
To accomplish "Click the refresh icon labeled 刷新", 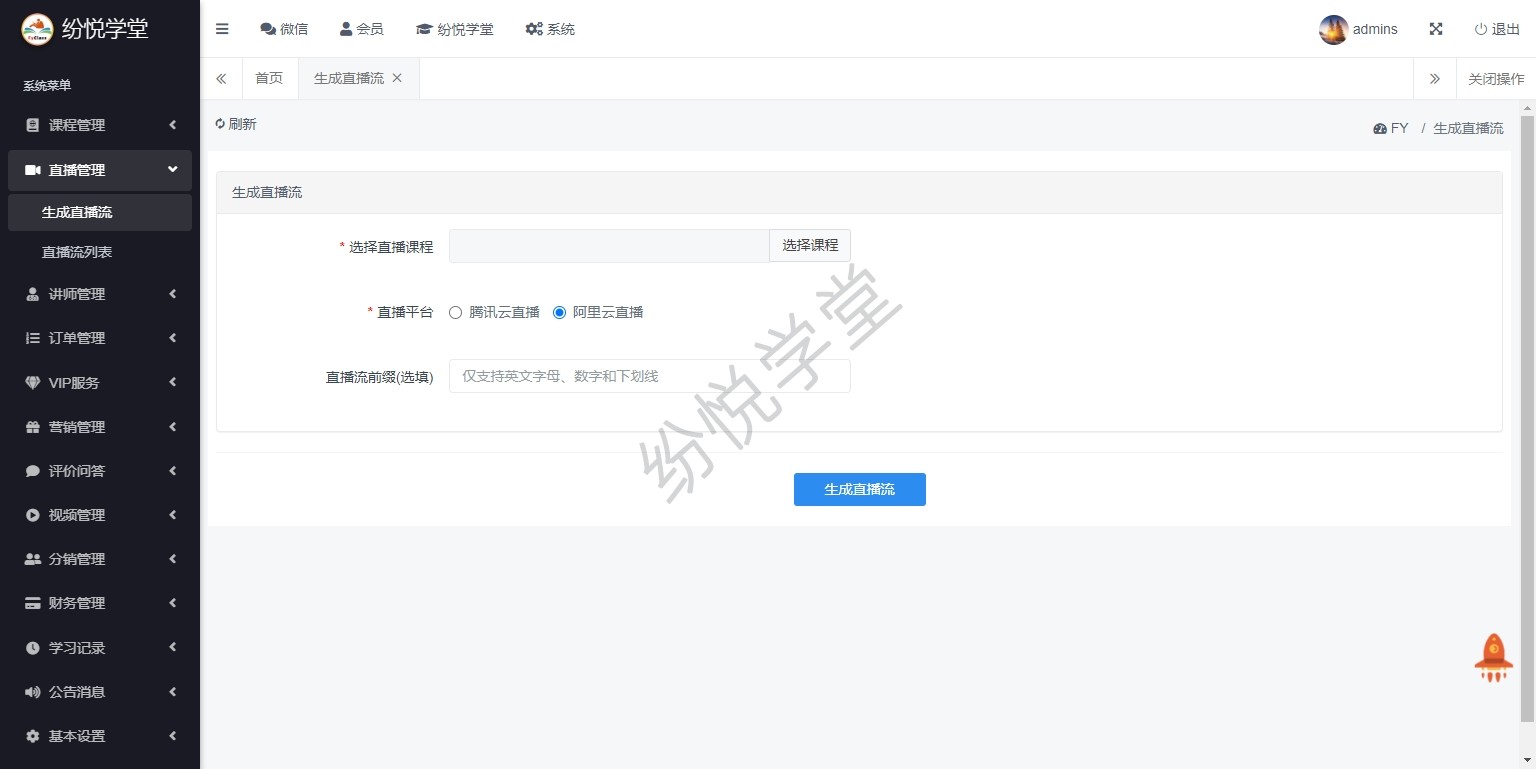I will 220,124.
